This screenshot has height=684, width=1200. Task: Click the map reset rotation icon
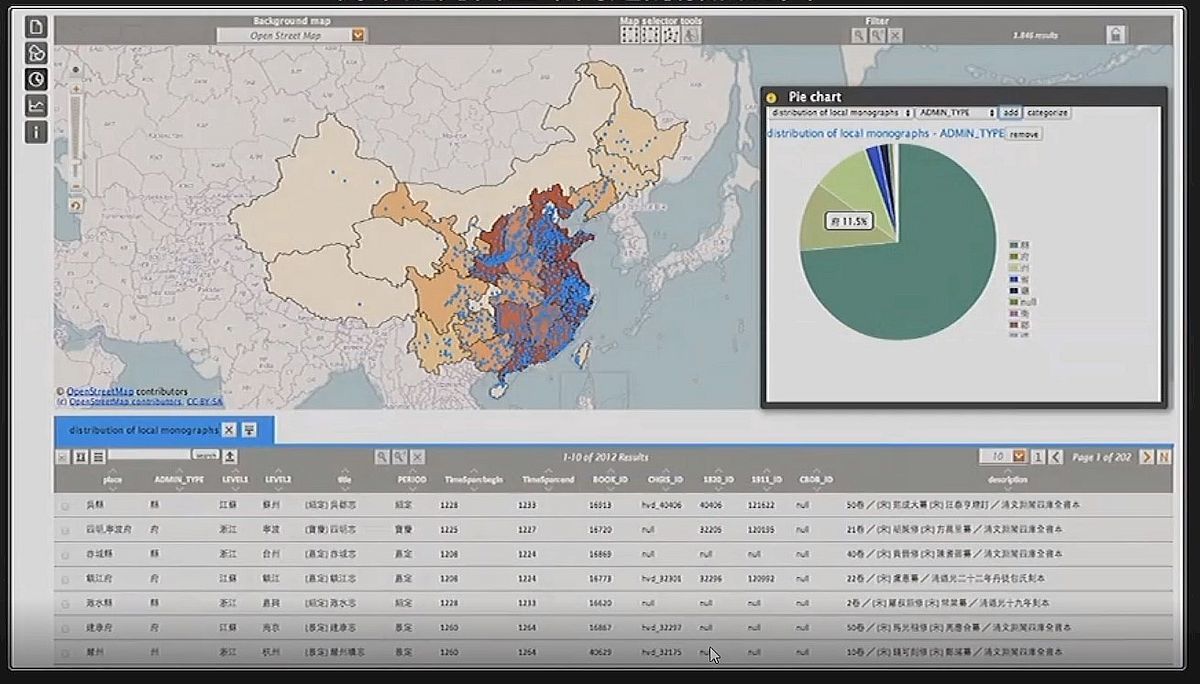click(x=76, y=205)
